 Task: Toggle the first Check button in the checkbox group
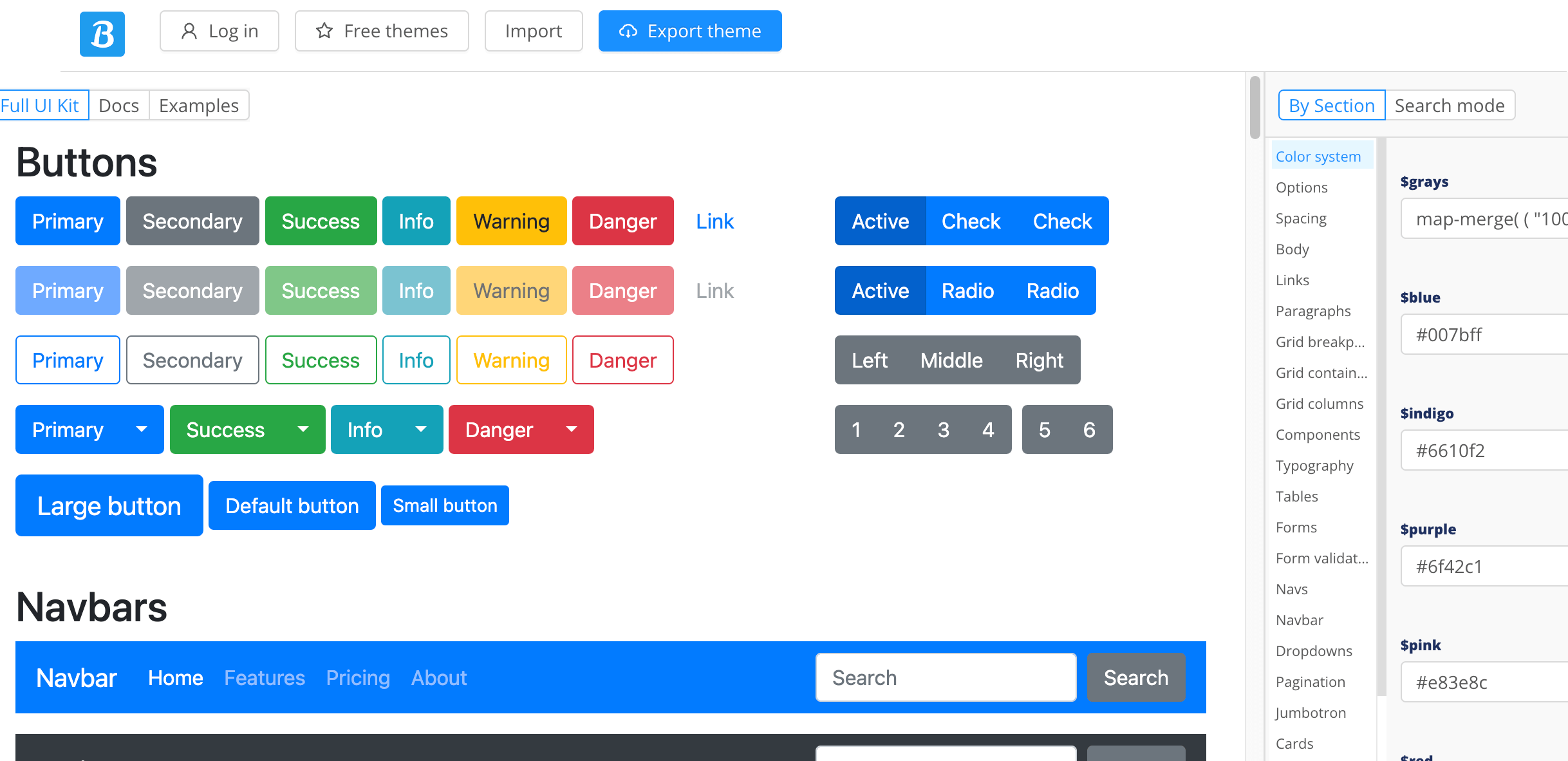(971, 221)
